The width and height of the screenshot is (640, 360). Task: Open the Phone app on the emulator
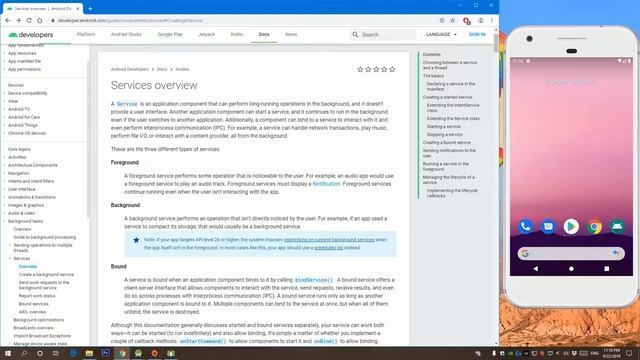(525, 227)
